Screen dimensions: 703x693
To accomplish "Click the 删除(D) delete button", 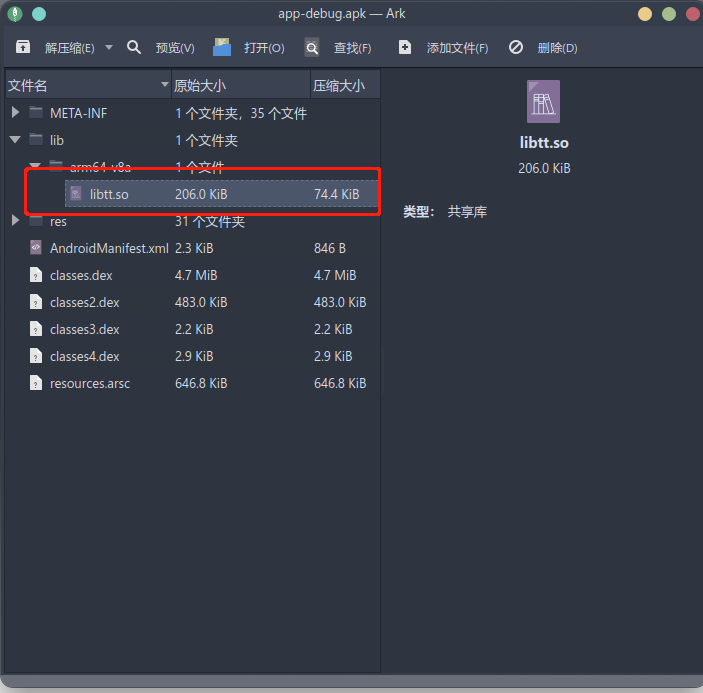I will pos(557,48).
